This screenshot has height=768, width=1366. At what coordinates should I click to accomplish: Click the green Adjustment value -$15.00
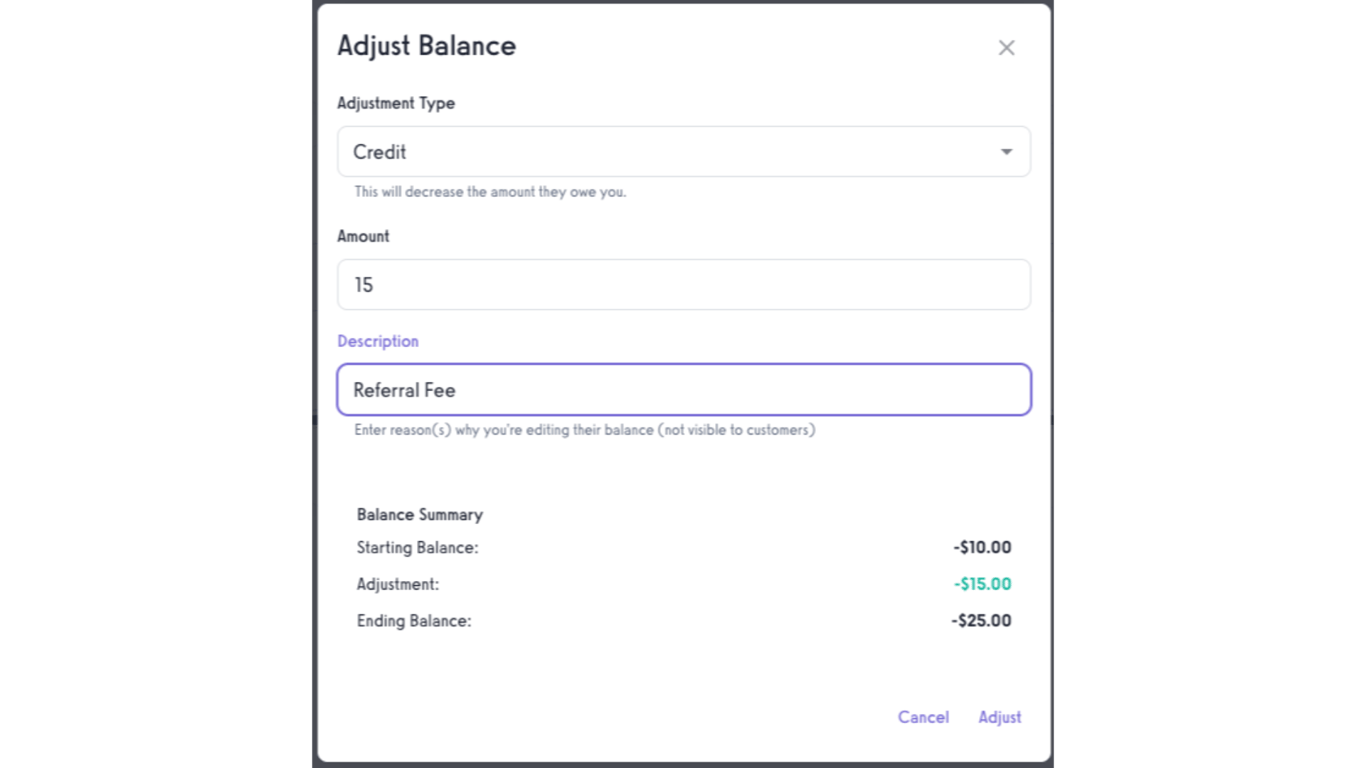tap(981, 584)
